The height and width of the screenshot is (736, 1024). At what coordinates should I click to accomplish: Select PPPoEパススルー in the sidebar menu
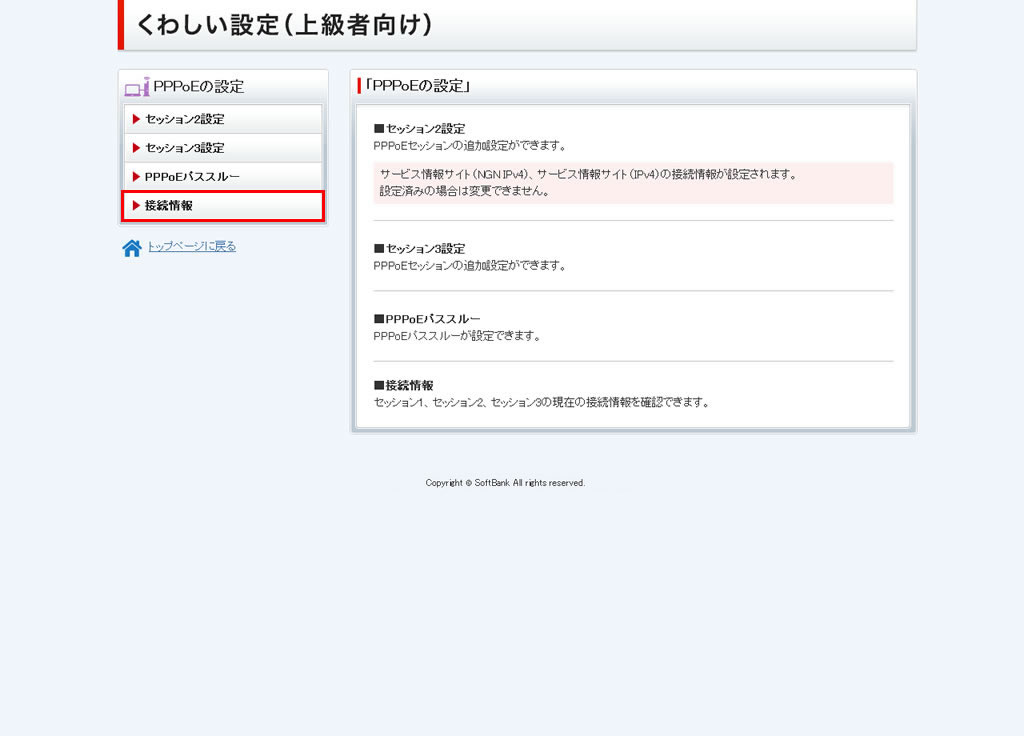coord(192,177)
